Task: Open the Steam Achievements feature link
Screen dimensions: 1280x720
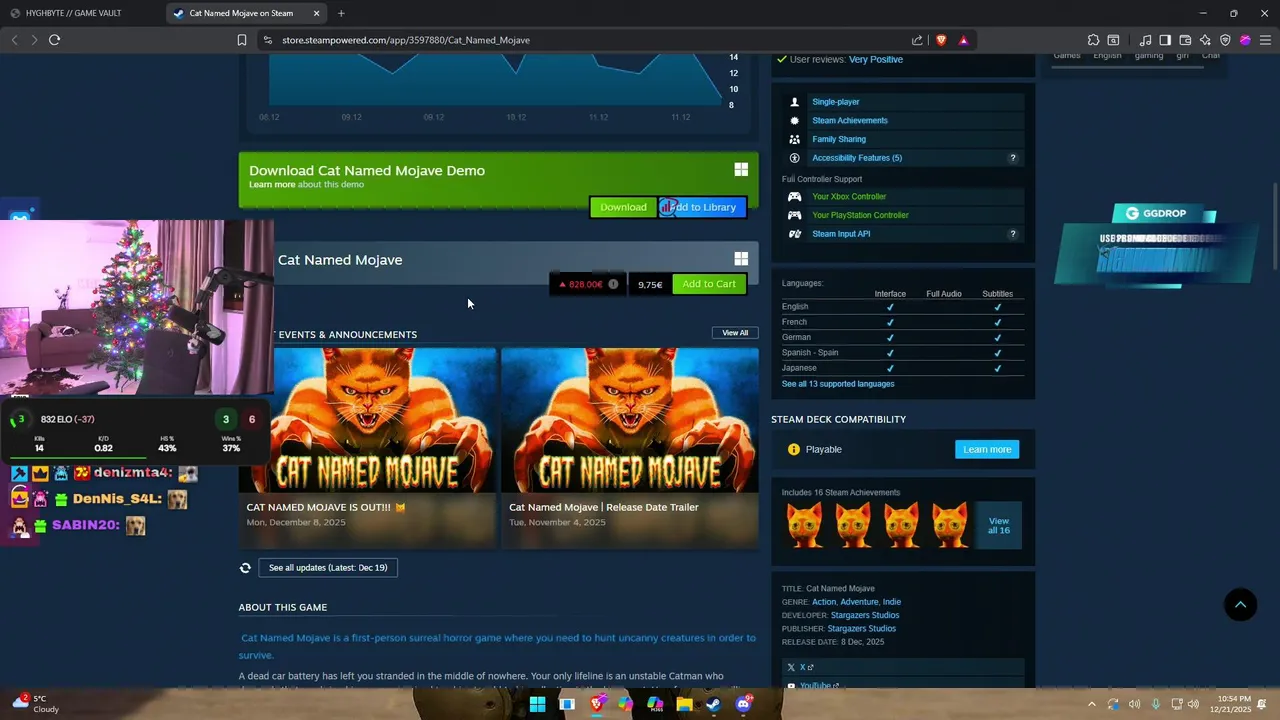Action: (850, 121)
